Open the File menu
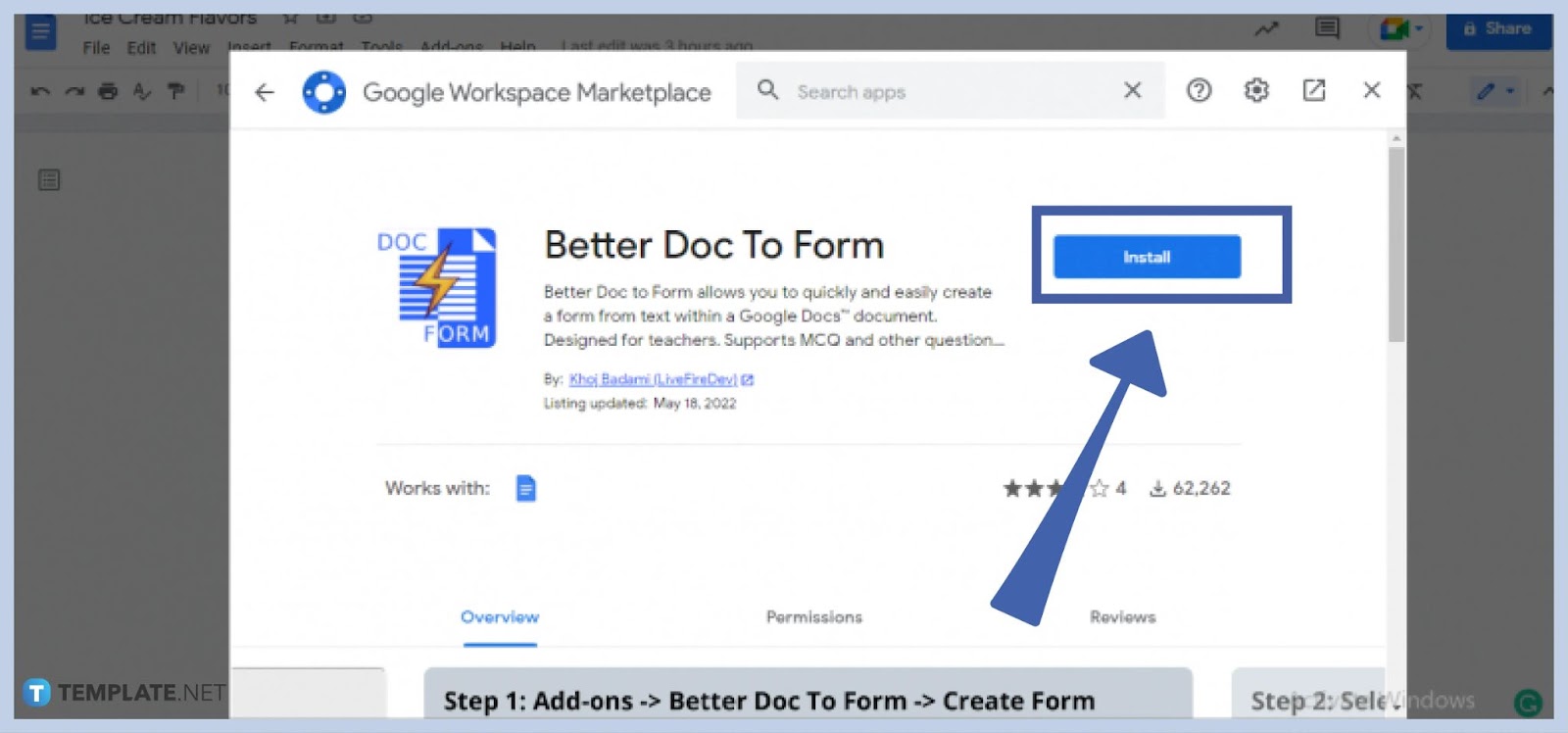 [96, 48]
